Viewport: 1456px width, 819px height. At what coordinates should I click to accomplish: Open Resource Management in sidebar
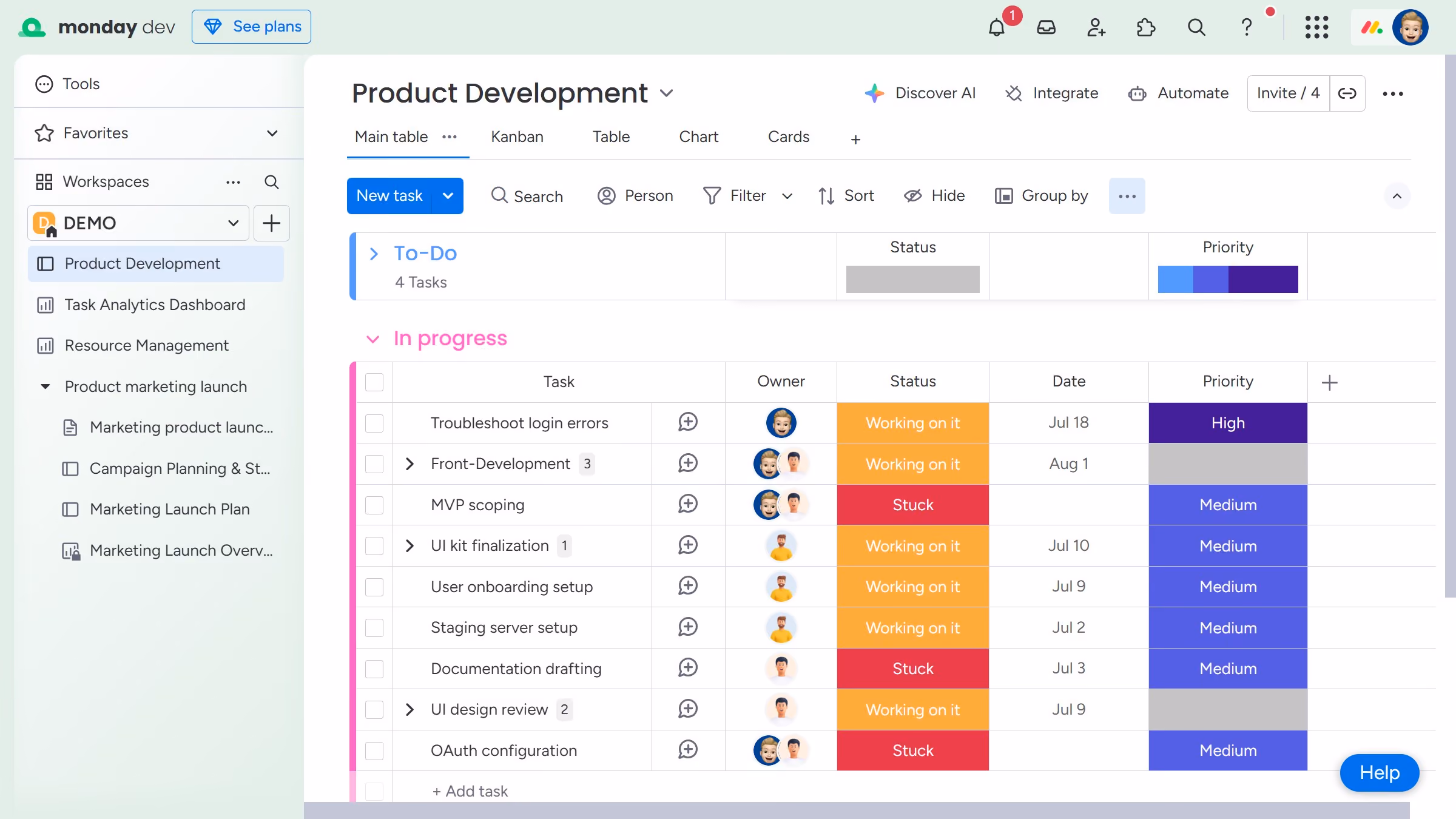coord(155,345)
